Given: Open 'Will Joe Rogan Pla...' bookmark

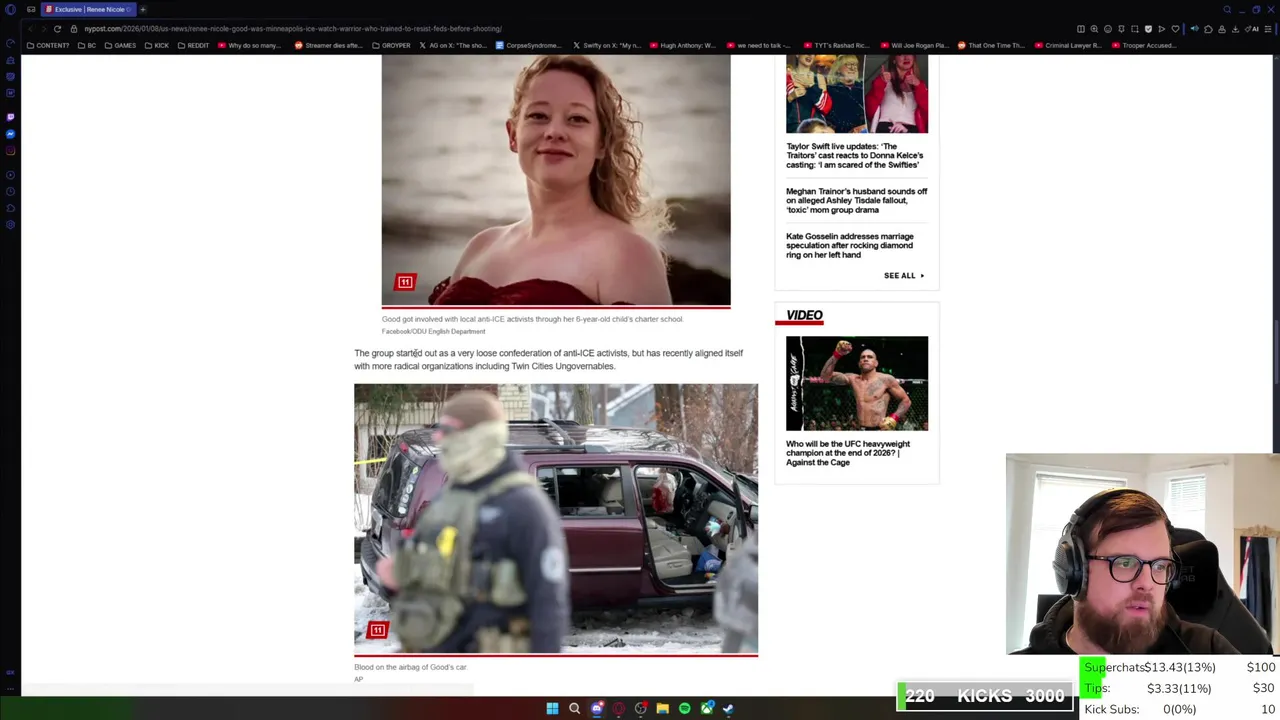Looking at the screenshot, I should tap(914, 45).
